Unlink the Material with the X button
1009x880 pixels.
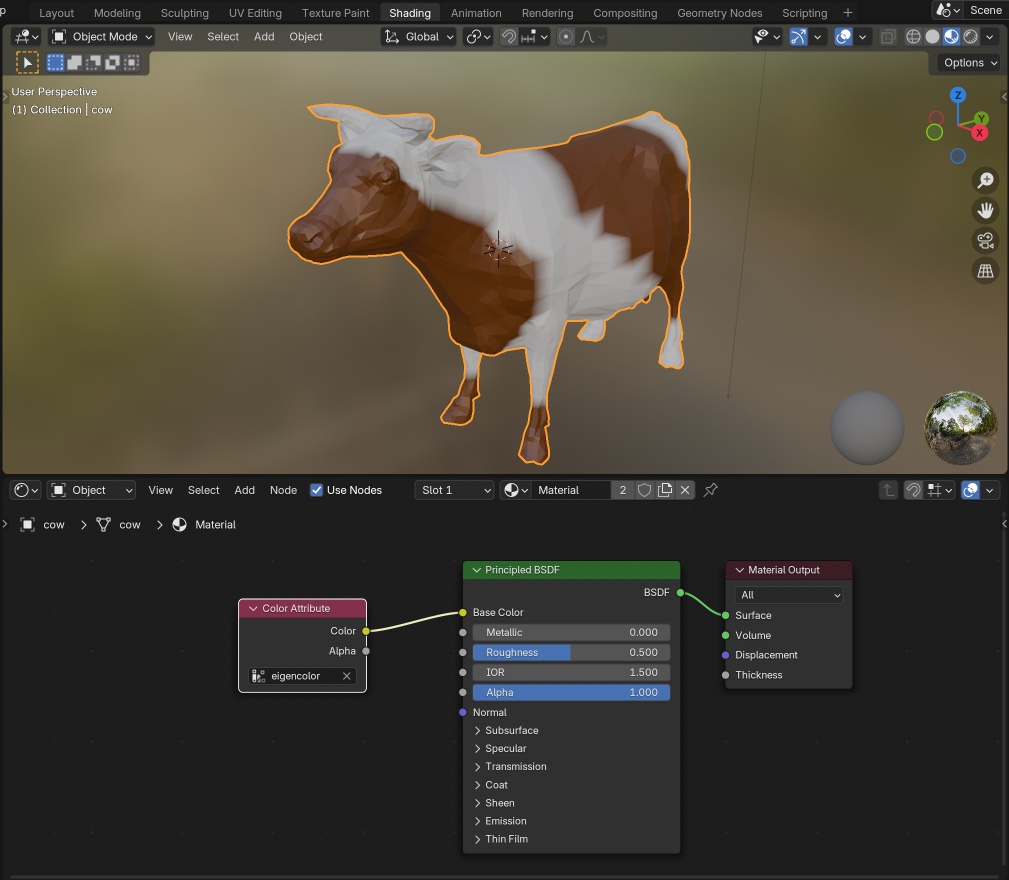[x=684, y=490]
